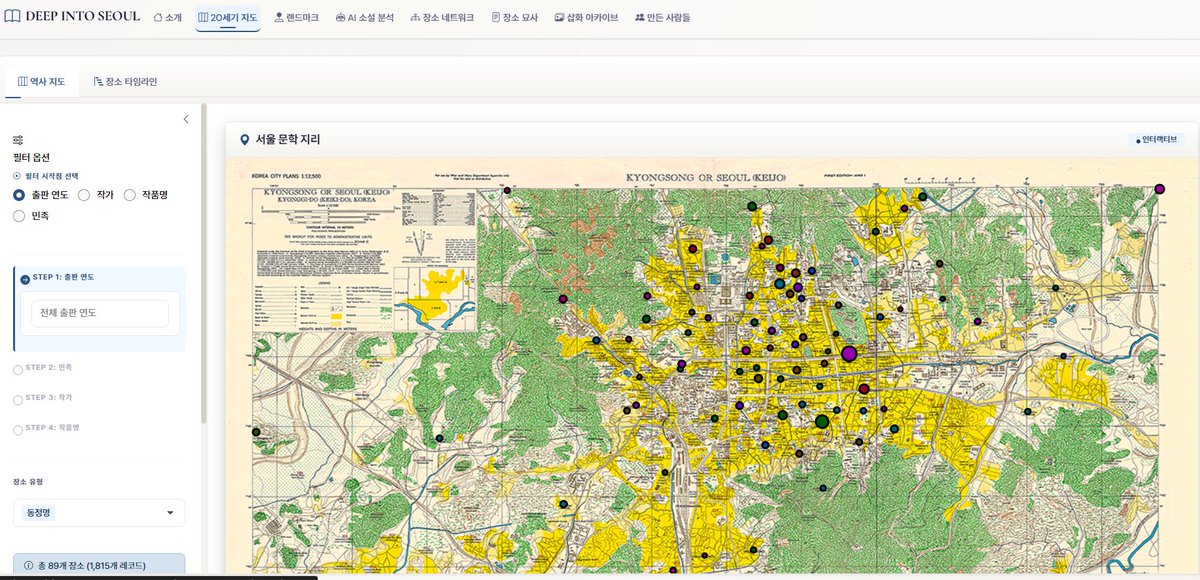The height and width of the screenshot is (580, 1200).
Task: Open the 만든 사람들 page
Action: coord(662,18)
